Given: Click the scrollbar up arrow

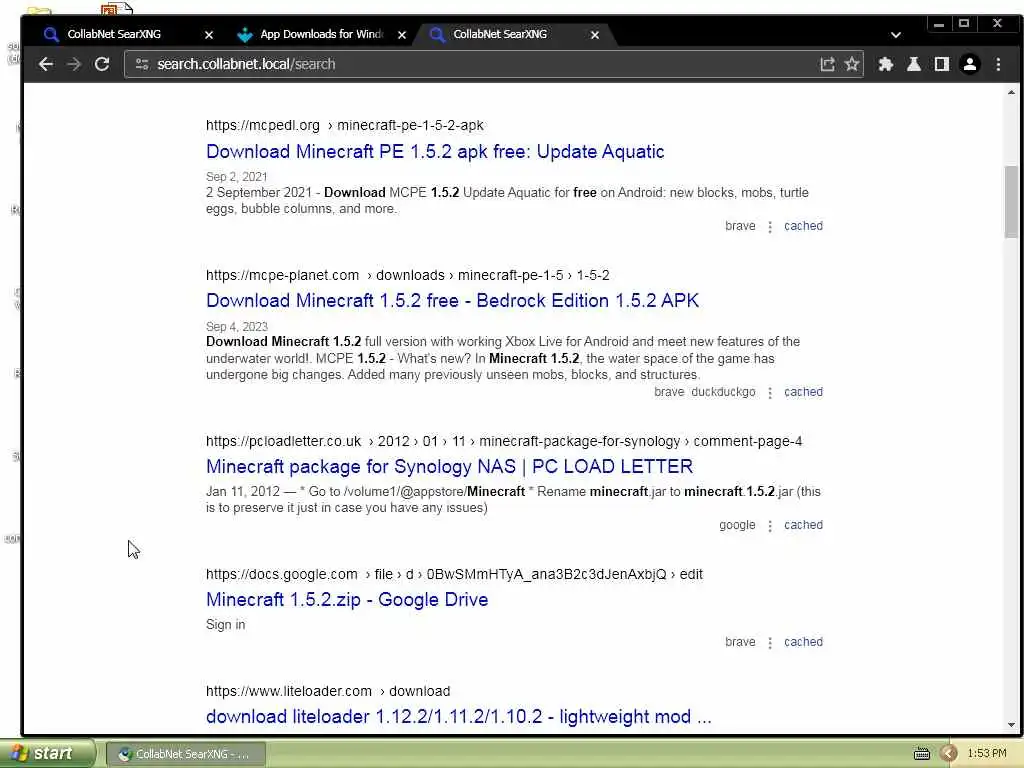Looking at the screenshot, I should point(1011,92).
